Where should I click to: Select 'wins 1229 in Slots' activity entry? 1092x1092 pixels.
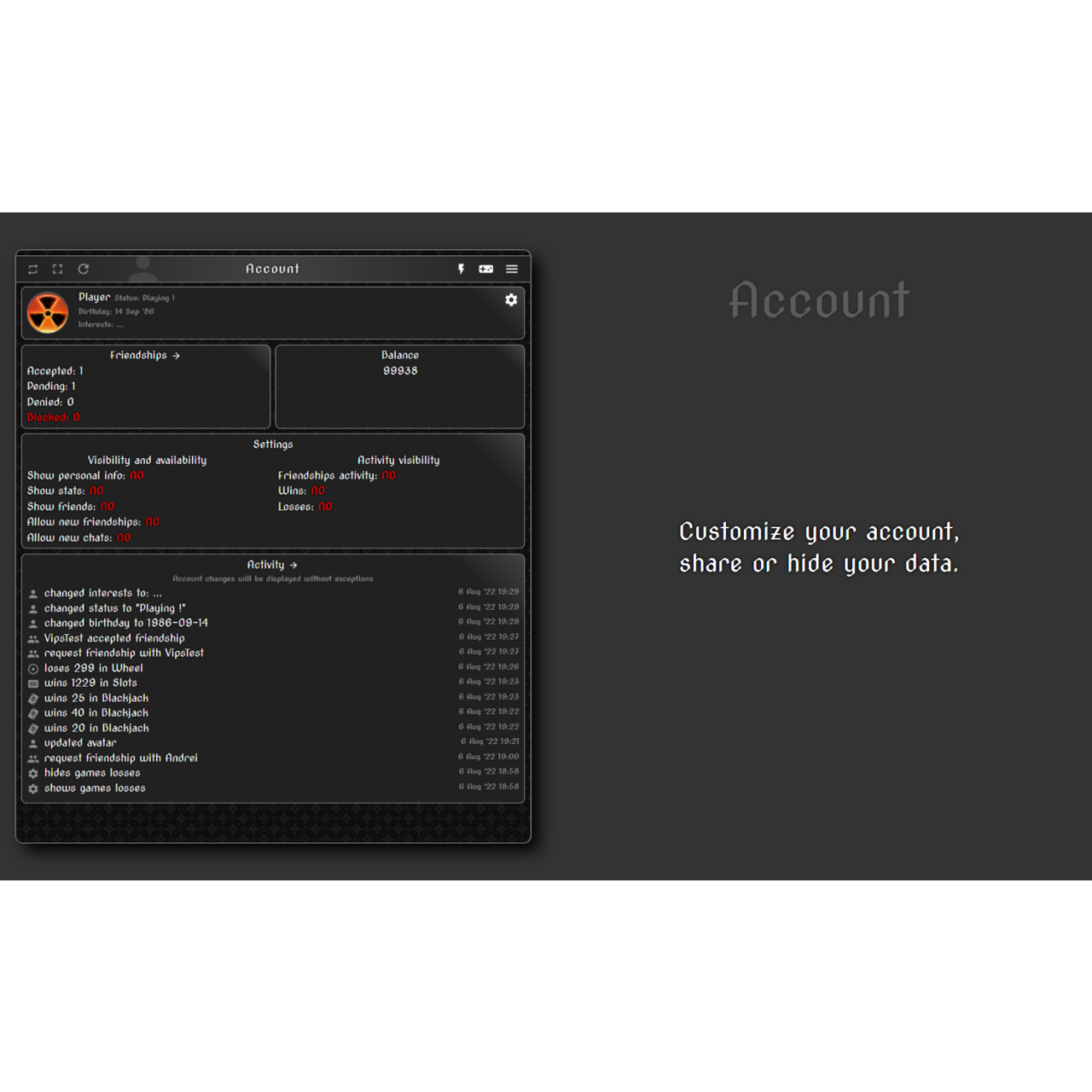point(90,682)
